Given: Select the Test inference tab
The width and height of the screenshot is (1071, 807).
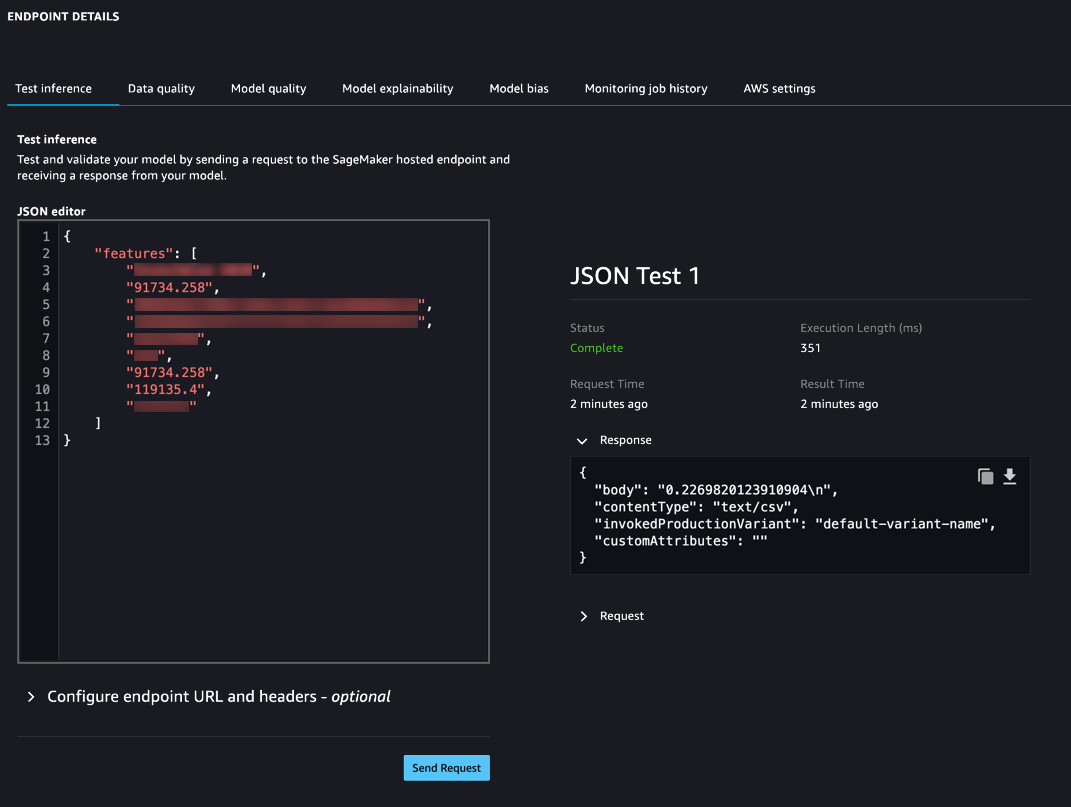Looking at the screenshot, I should pyautogui.click(x=52, y=88).
